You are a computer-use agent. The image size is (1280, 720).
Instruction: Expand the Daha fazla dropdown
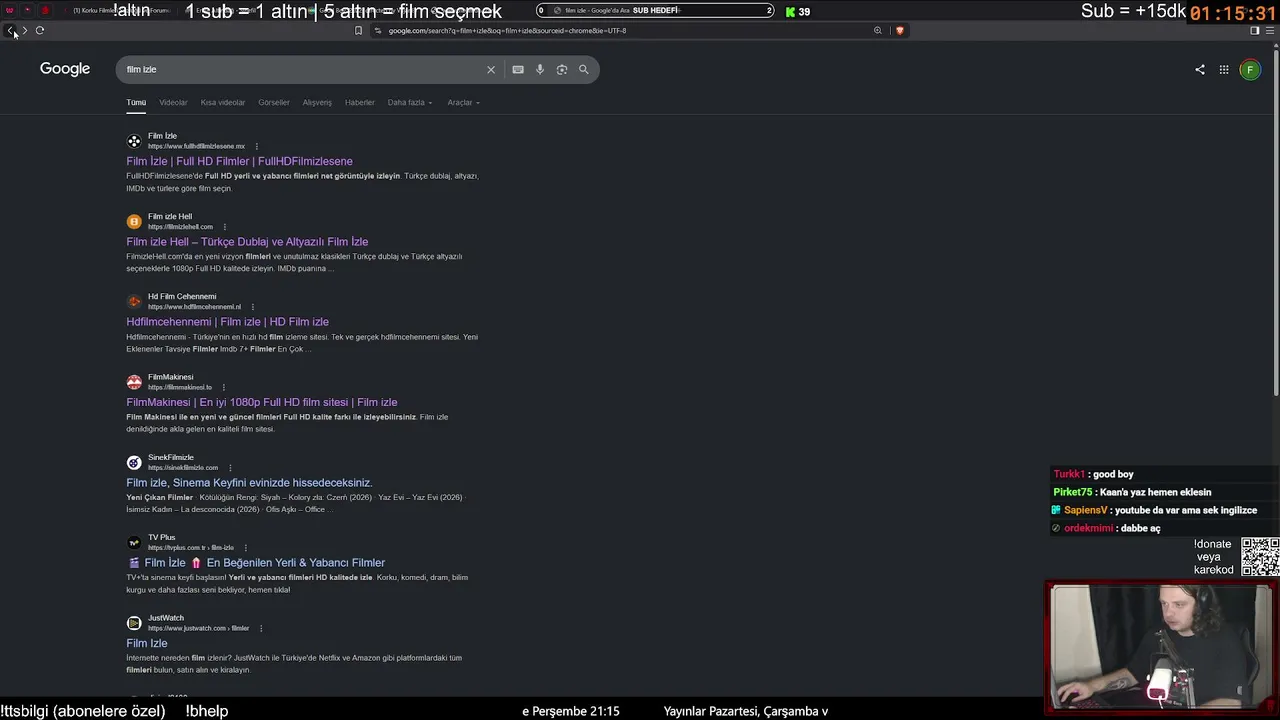[x=410, y=102]
